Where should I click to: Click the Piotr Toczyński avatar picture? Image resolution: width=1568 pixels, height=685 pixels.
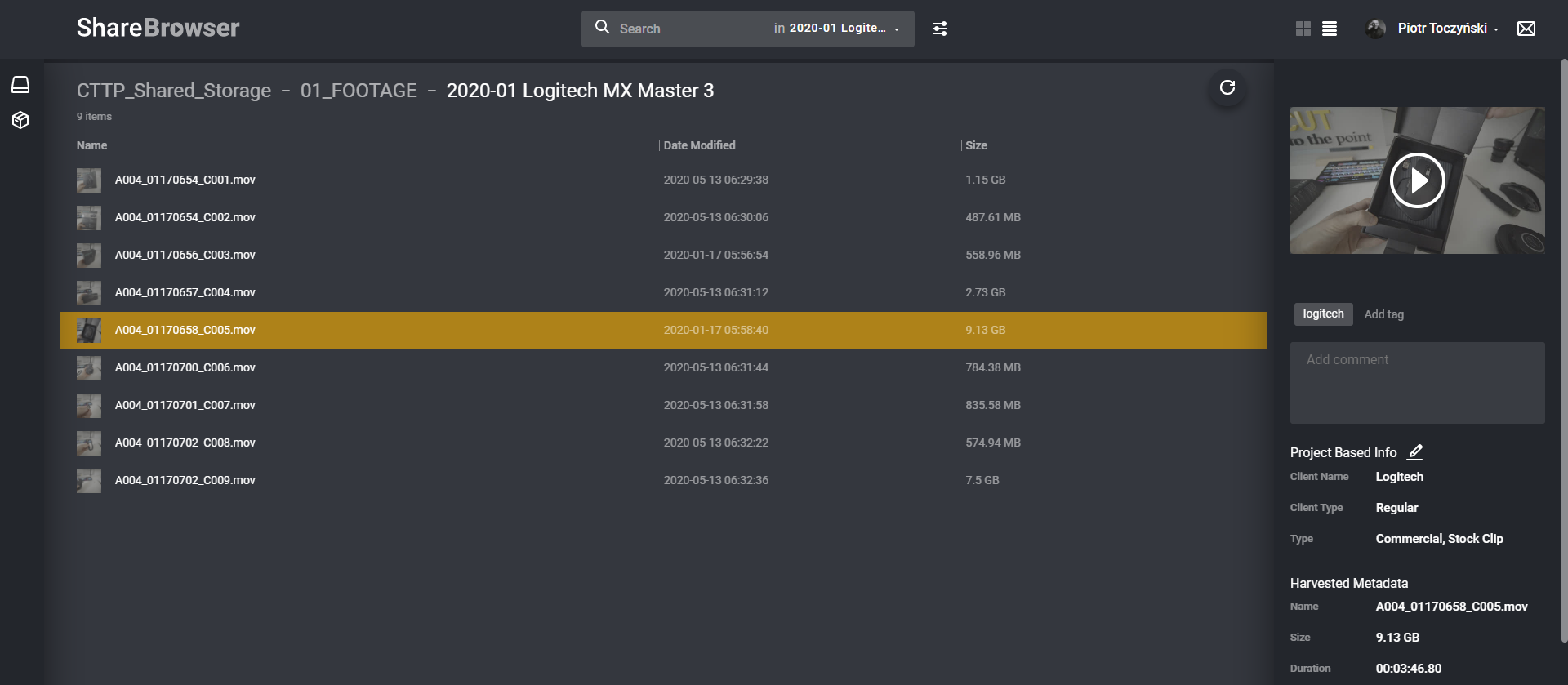pyautogui.click(x=1376, y=29)
